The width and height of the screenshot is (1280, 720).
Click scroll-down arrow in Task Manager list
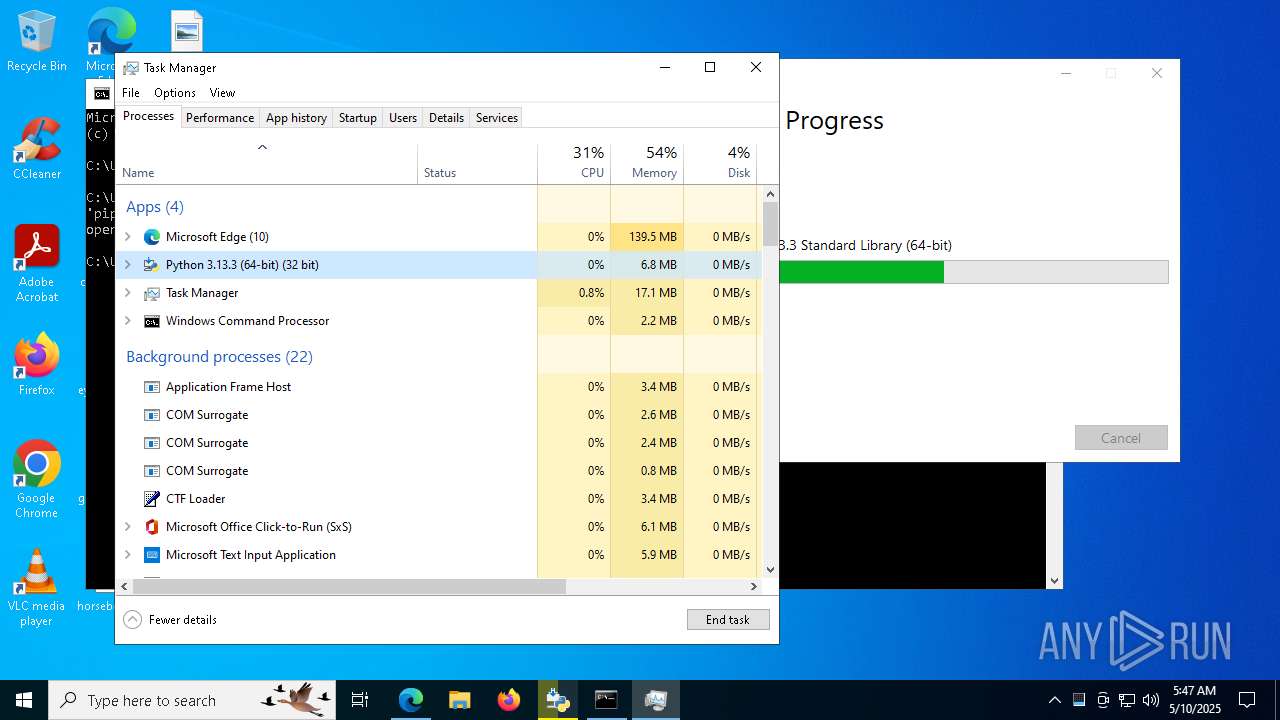click(770, 570)
